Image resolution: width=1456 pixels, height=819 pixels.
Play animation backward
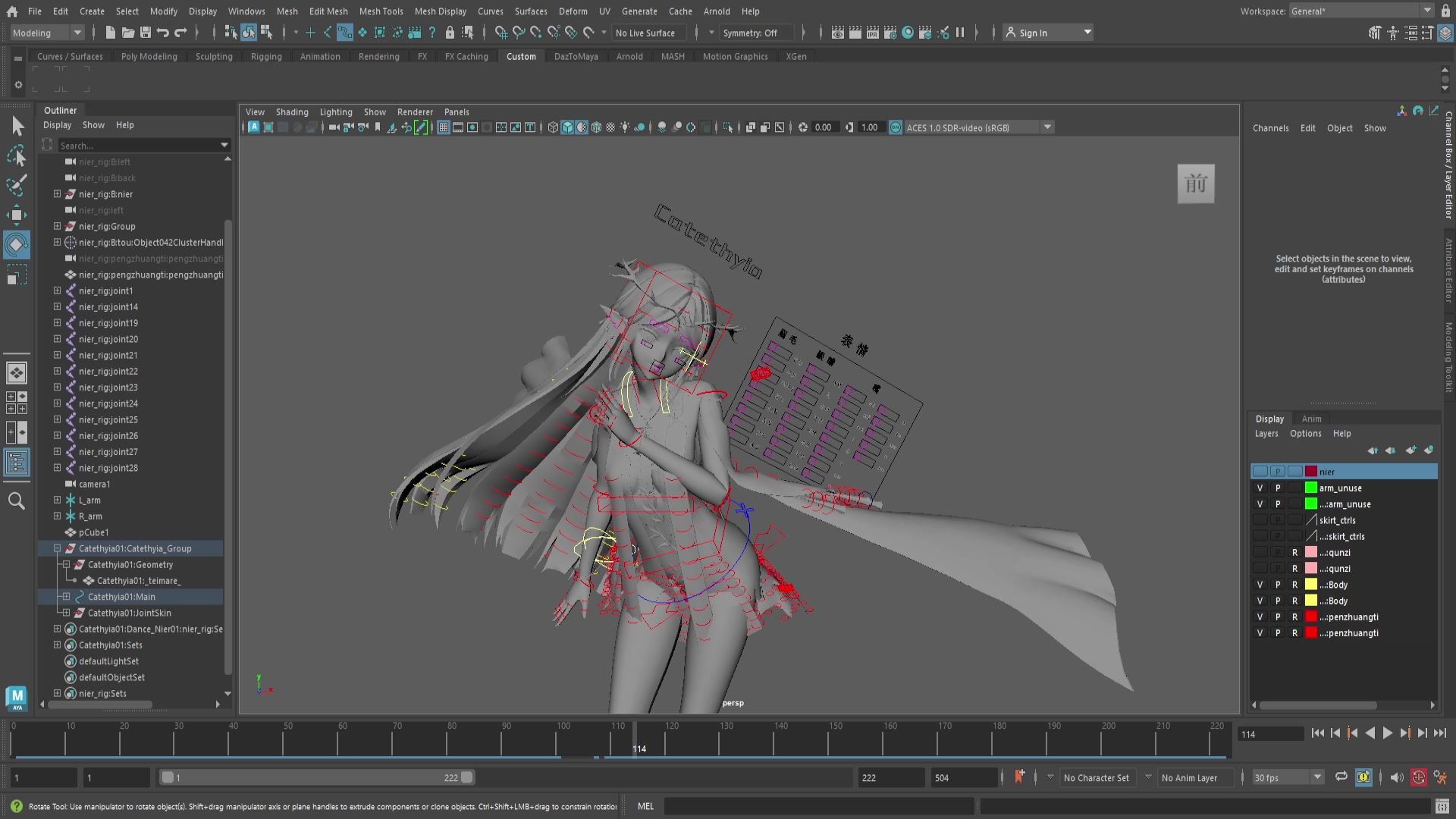(1370, 733)
